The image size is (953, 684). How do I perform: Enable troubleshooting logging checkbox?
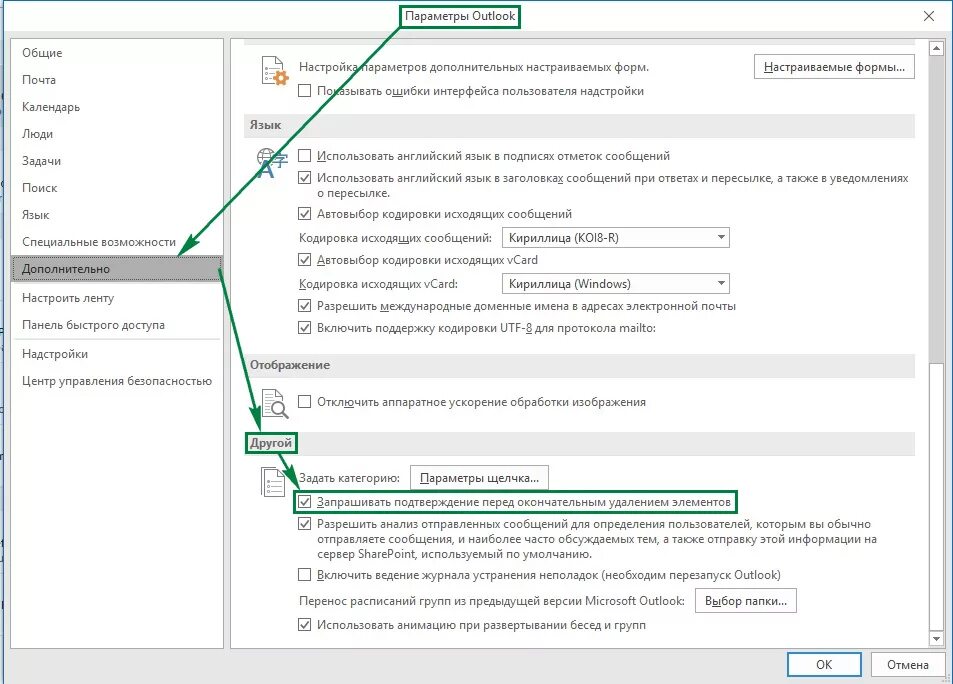click(x=304, y=575)
